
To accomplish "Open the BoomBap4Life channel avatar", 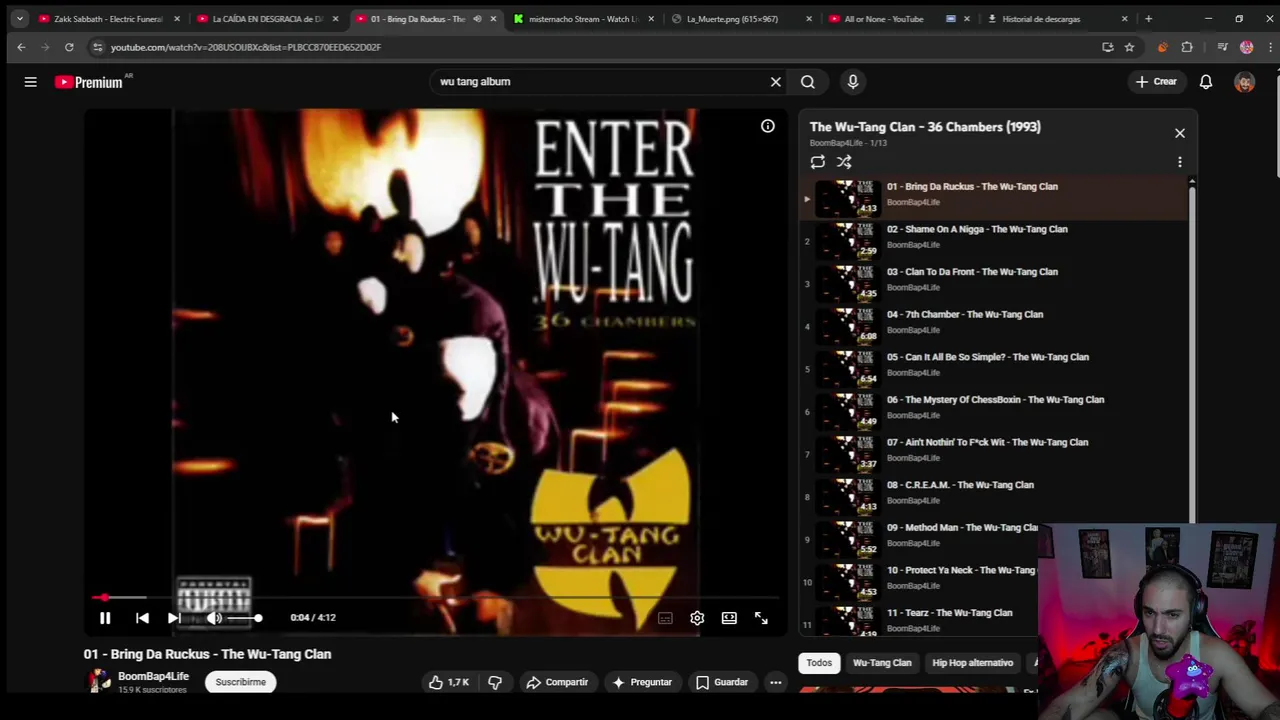I will pos(99,681).
